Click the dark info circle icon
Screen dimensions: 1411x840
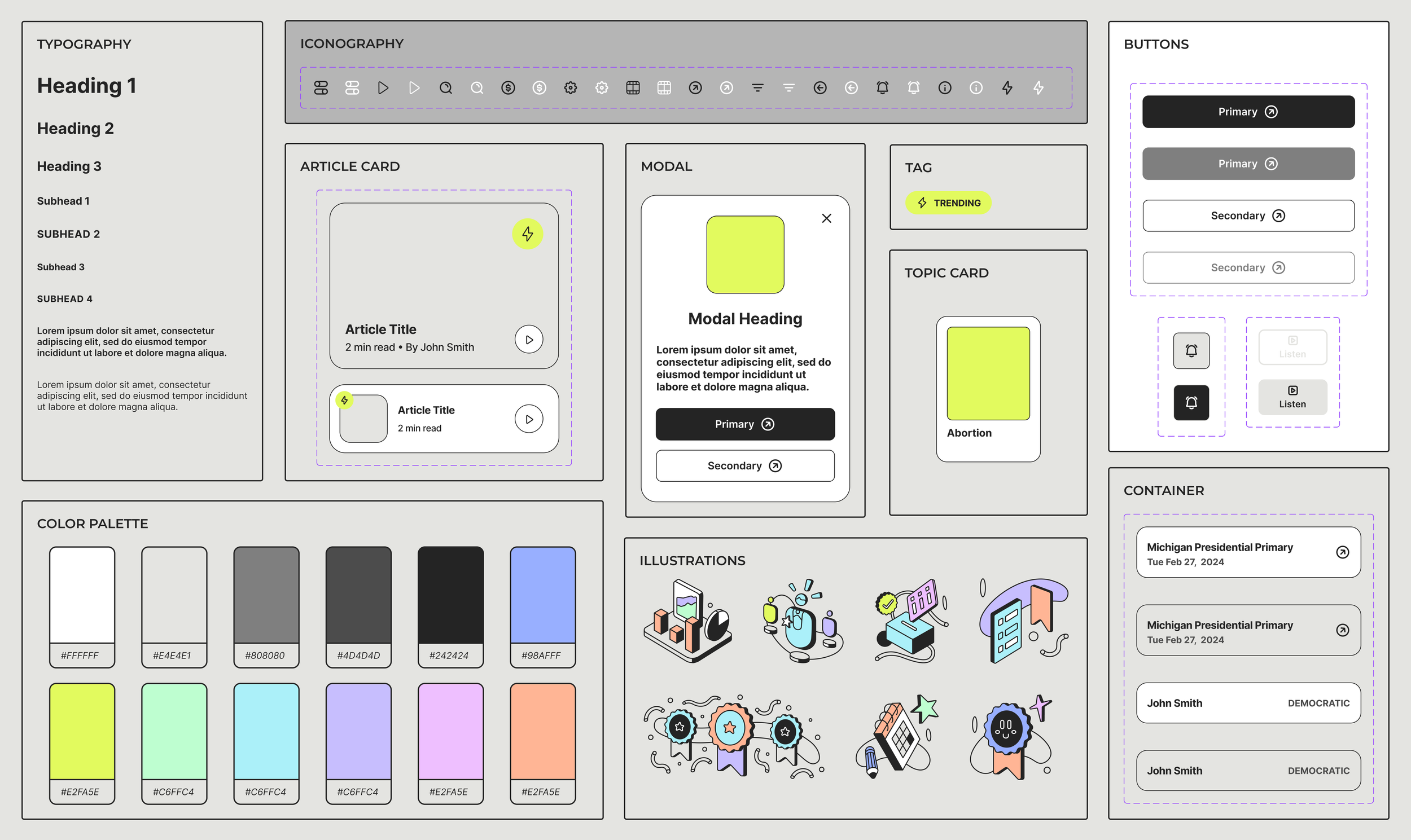(944, 88)
